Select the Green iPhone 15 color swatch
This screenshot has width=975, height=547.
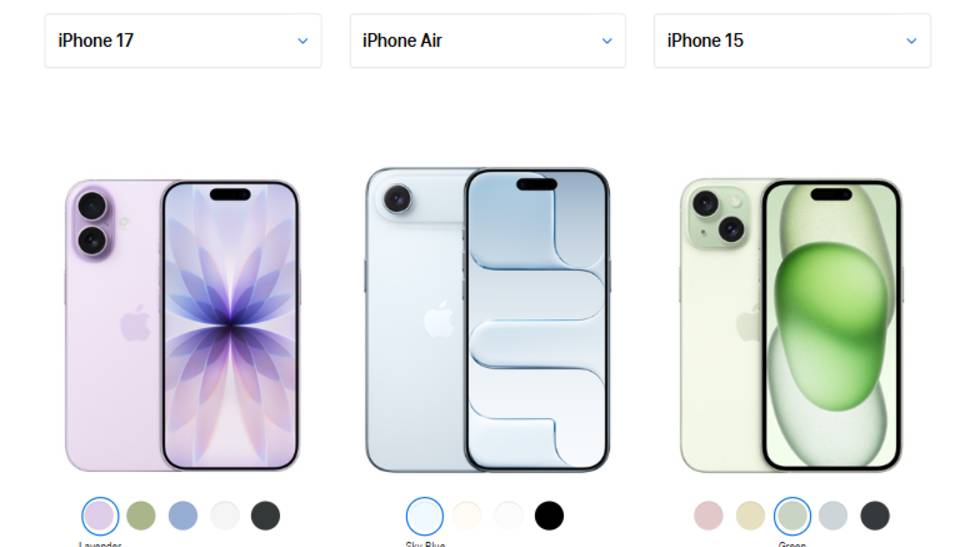tap(792, 516)
